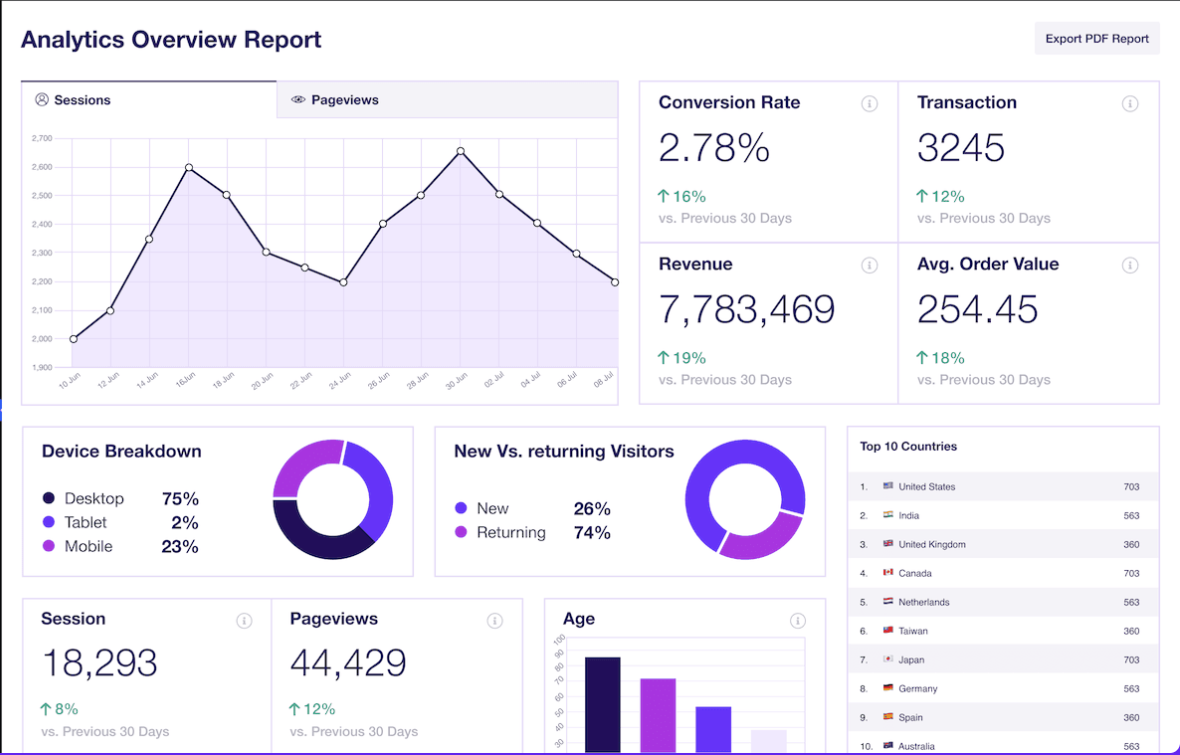Screen dimensions: 1180x755
Task: Click the Returning 74% value
Action: tap(592, 532)
